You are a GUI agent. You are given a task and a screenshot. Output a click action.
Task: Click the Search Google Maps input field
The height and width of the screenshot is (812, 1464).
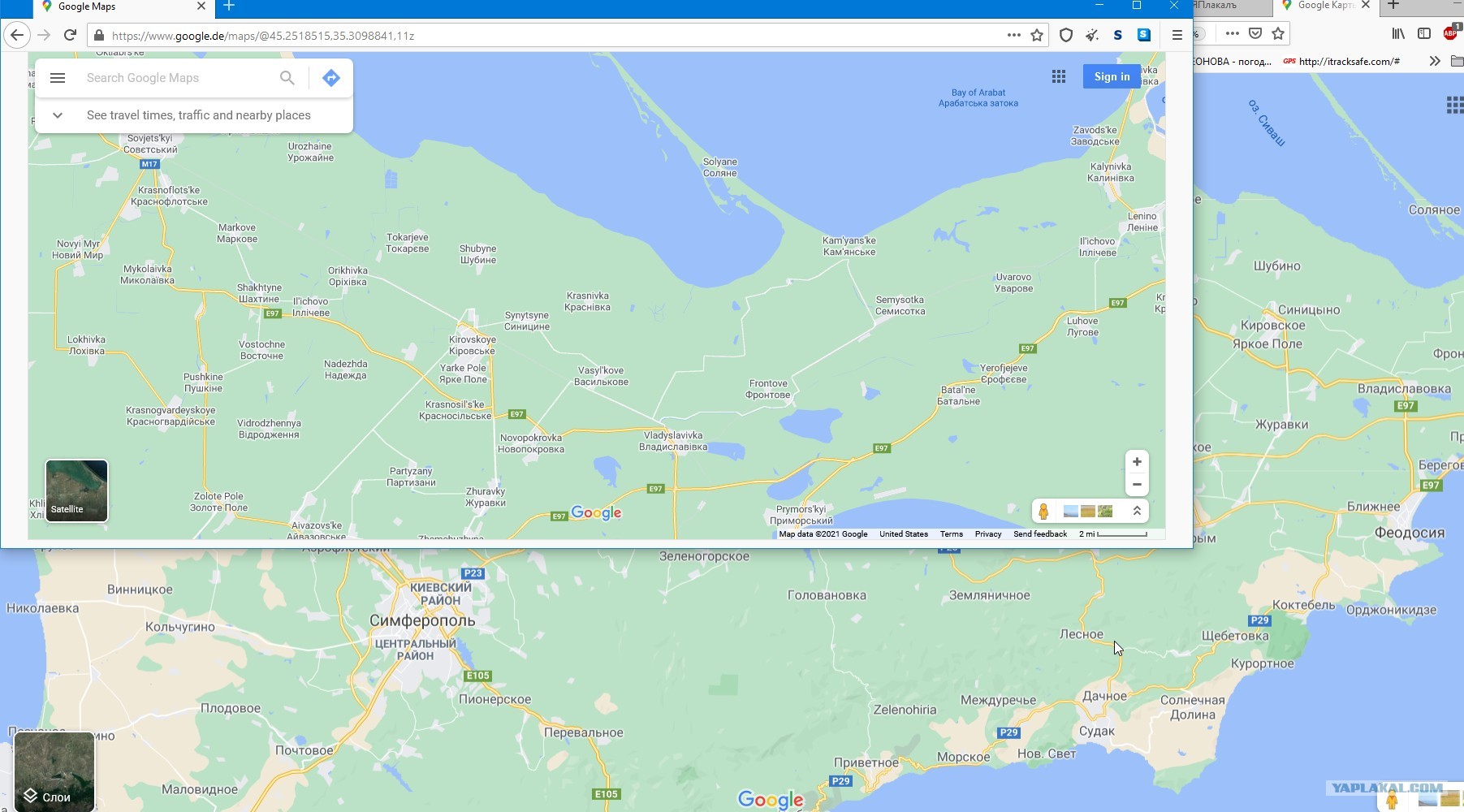tap(179, 78)
